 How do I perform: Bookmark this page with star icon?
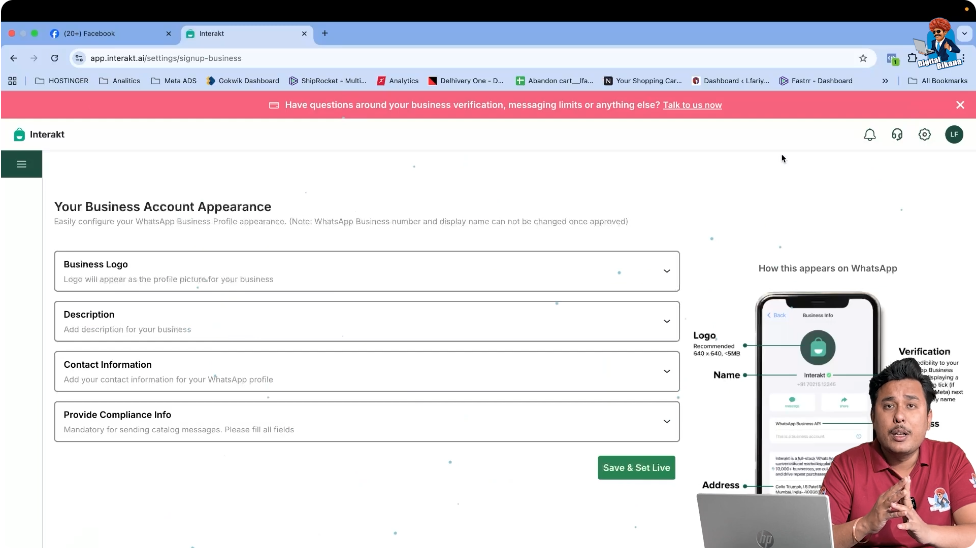pos(863,58)
